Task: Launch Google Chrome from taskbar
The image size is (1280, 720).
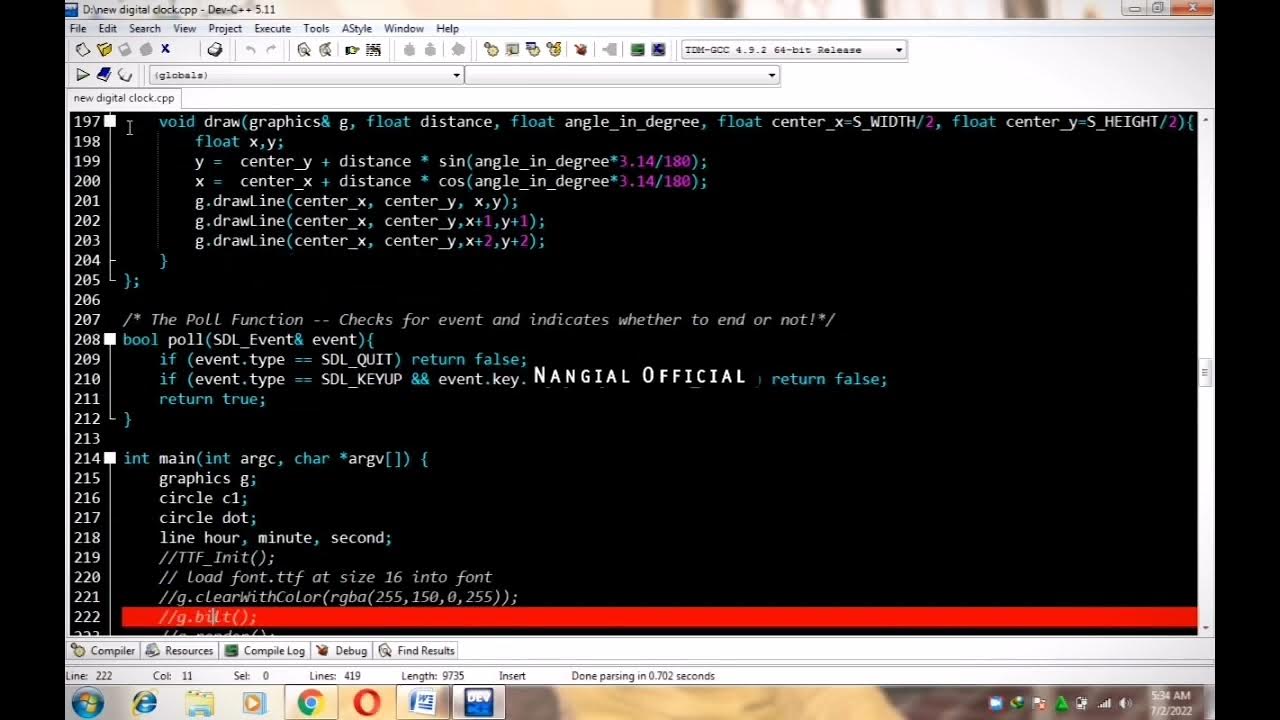Action: [310, 703]
